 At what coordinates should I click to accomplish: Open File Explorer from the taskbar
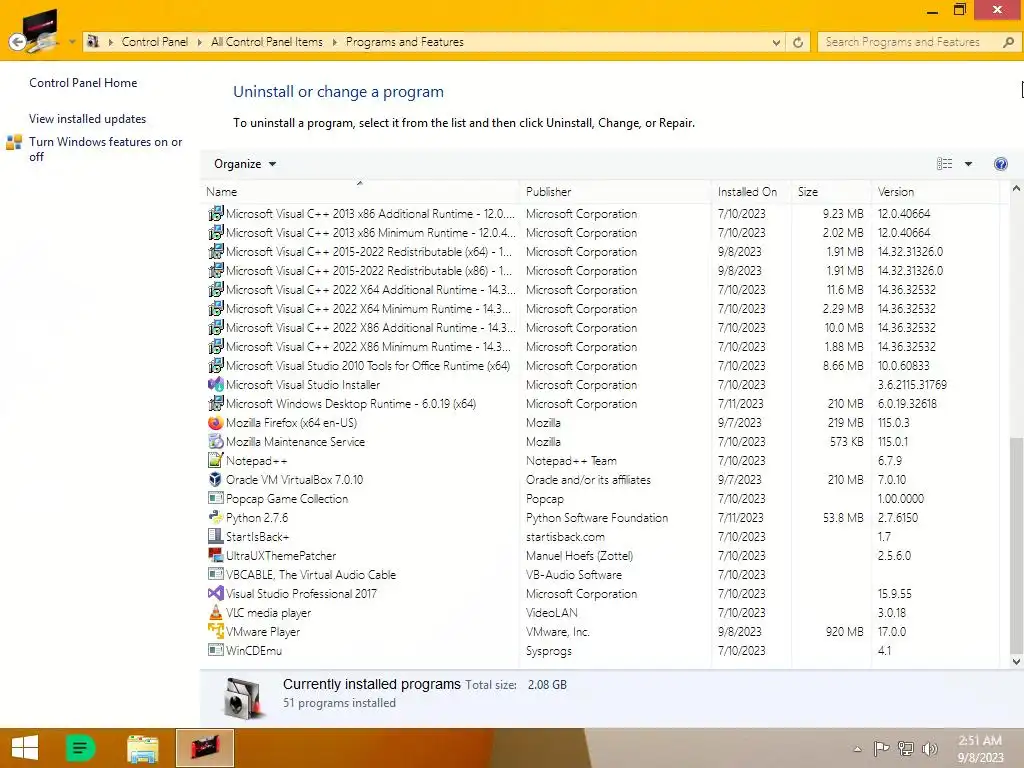[x=143, y=748]
